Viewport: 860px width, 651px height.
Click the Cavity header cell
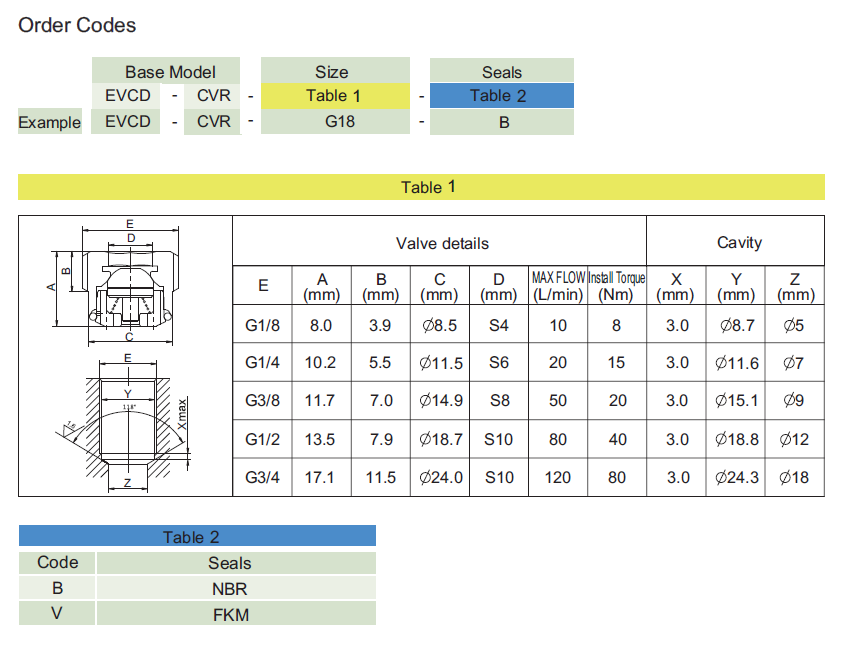coord(738,243)
